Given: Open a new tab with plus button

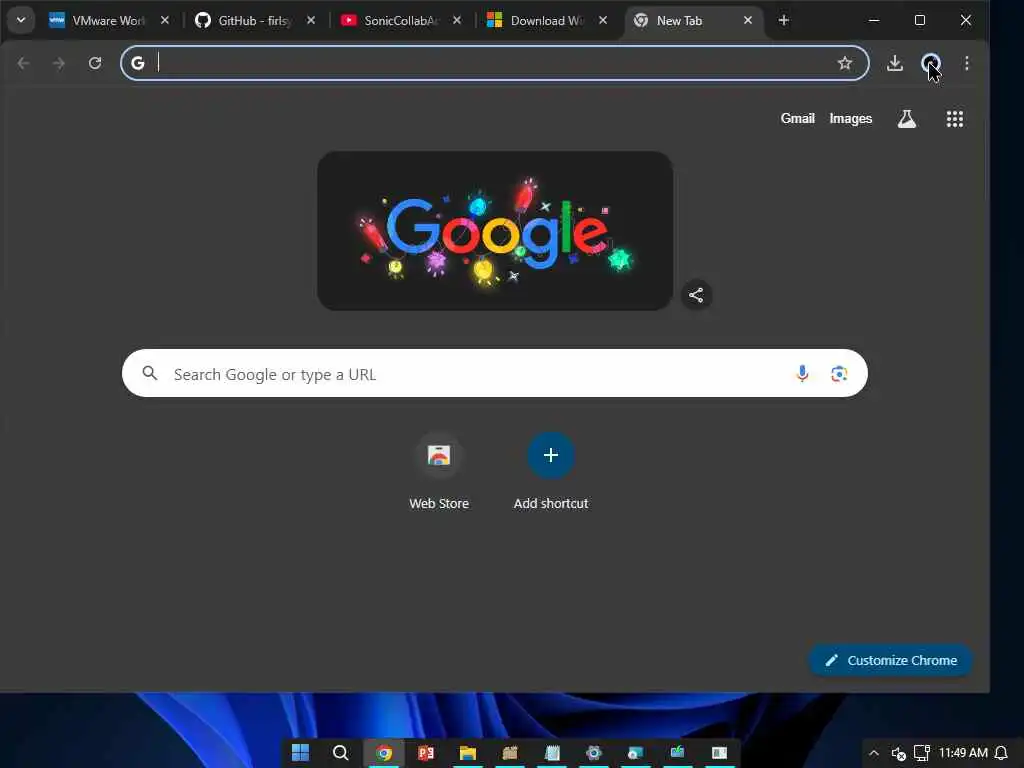Looking at the screenshot, I should coord(784,20).
